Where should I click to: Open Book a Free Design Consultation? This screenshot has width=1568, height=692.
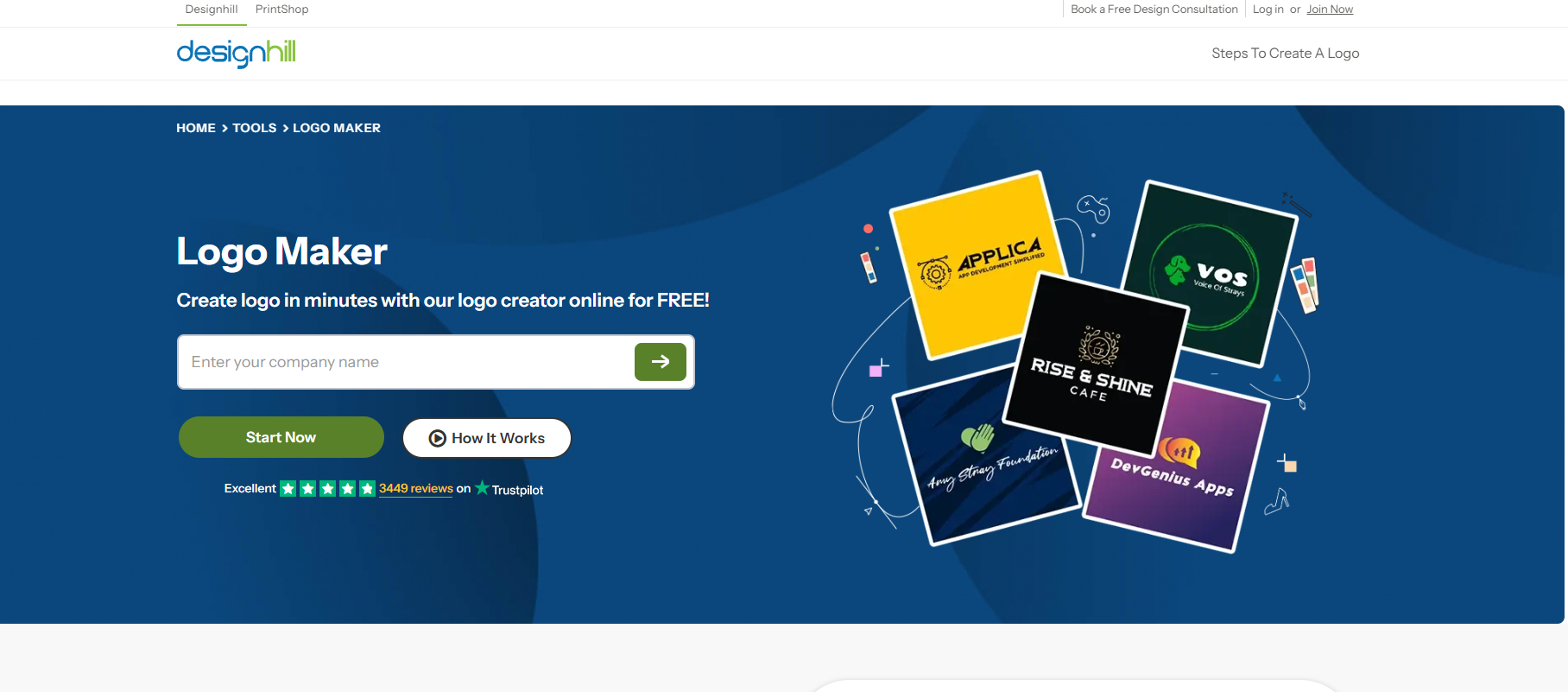coord(1154,10)
